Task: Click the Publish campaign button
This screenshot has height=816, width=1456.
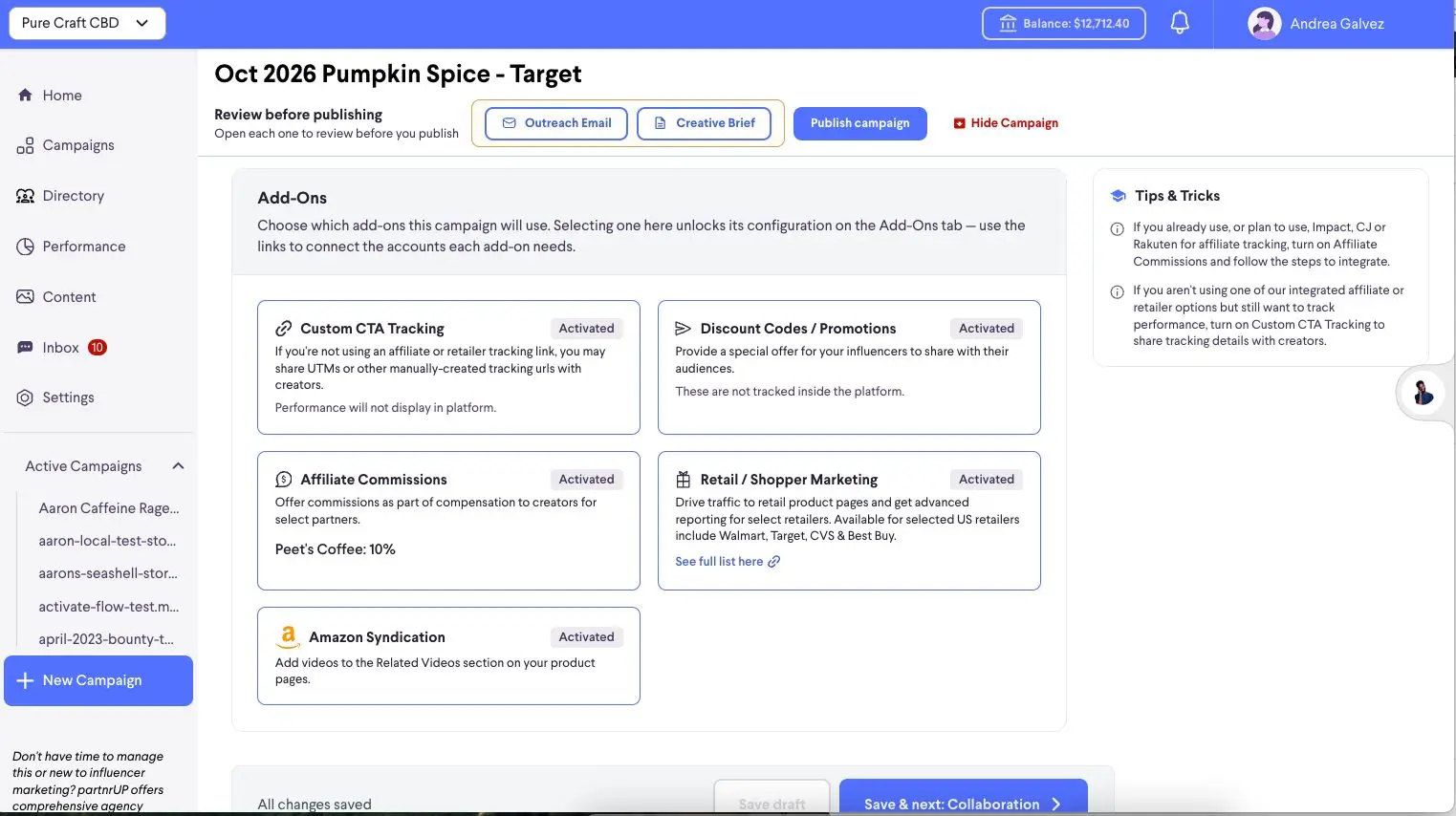Action: [x=860, y=123]
